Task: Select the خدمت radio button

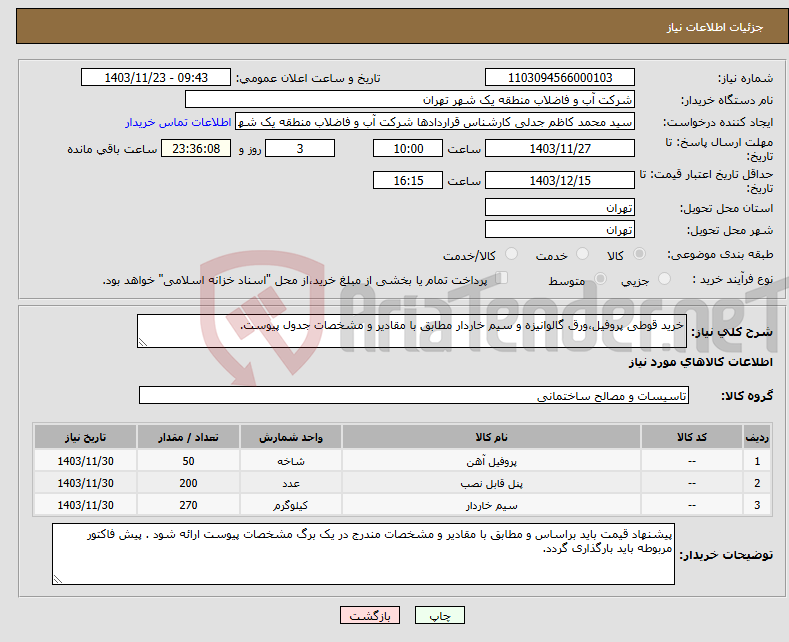Action: pos(582,254)
